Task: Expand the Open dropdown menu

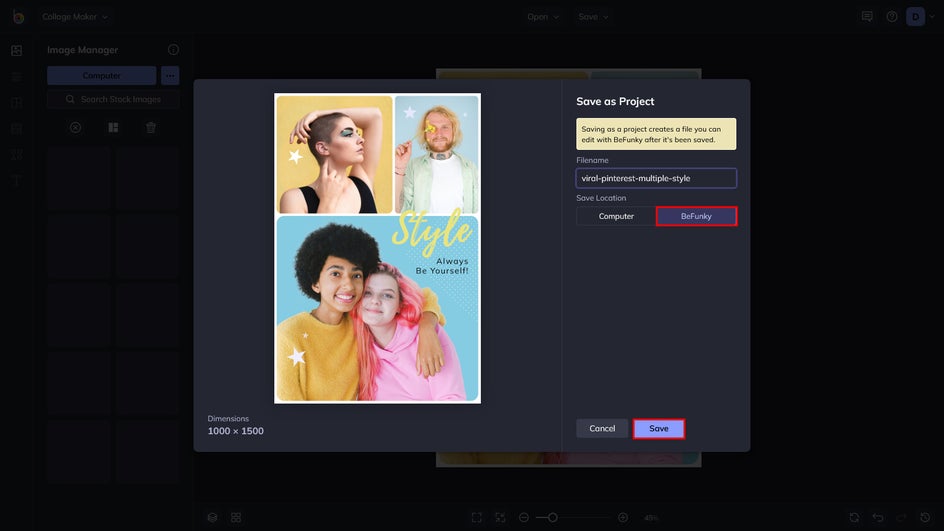Action: [543, 17]
